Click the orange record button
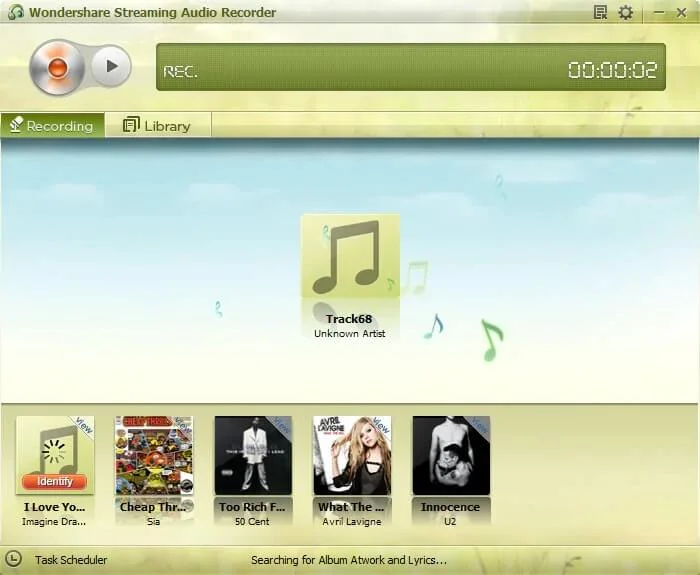 tap(57, 67)
